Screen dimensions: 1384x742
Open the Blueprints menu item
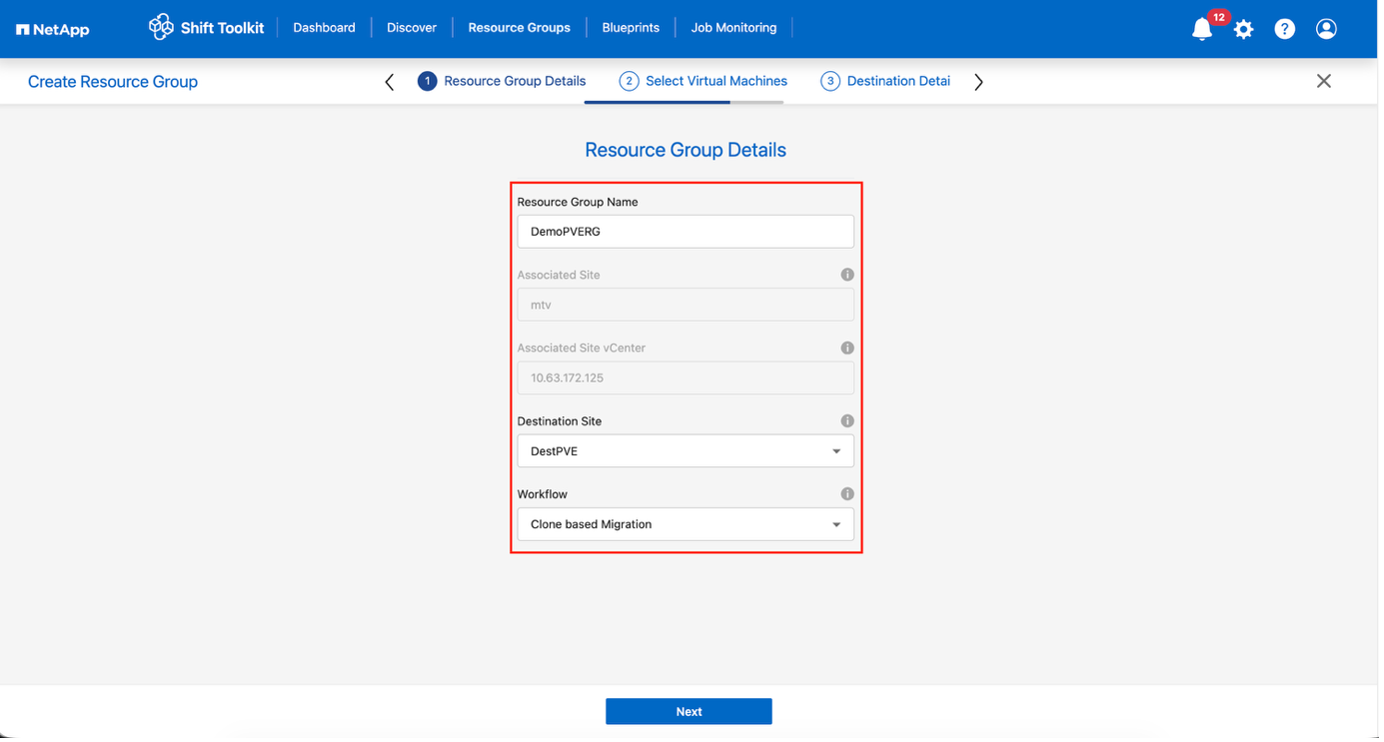coord(630,27)
